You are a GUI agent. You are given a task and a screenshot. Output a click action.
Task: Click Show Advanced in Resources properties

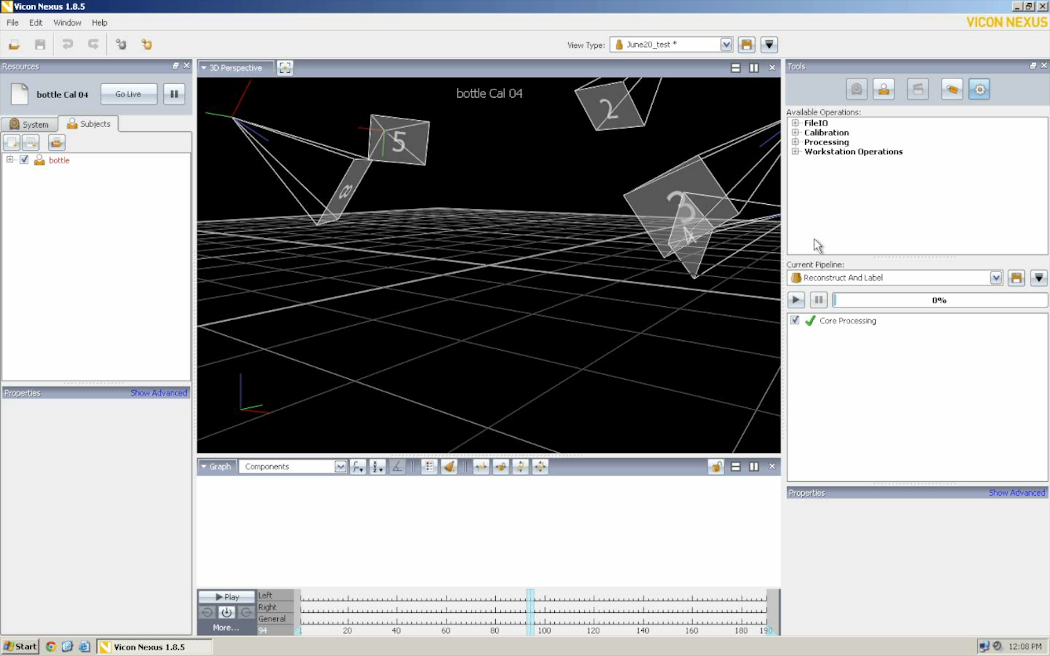pos(159,393)
